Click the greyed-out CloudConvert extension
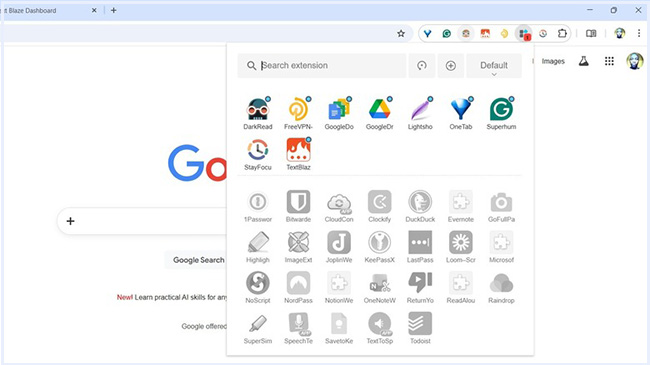 (339, 202)
